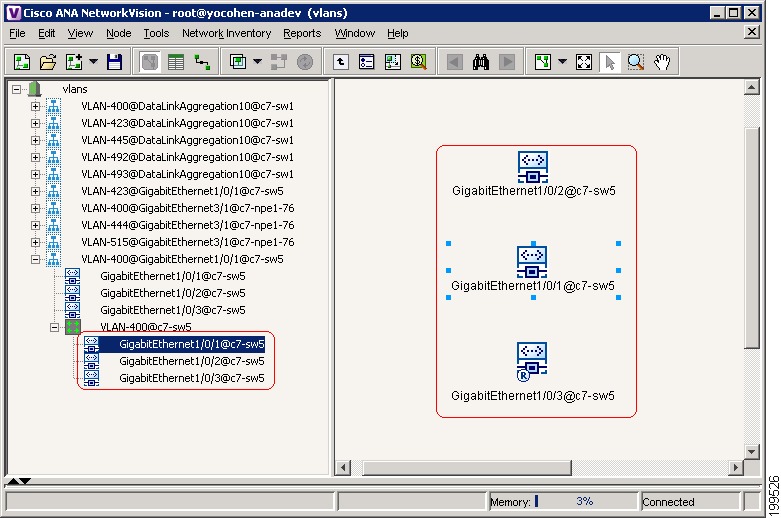Select VLAN-444@GigabitEthernet3/1@c7-npe1-76 tree row
This screenshot has height=518, width=781.
pos(188,225)
